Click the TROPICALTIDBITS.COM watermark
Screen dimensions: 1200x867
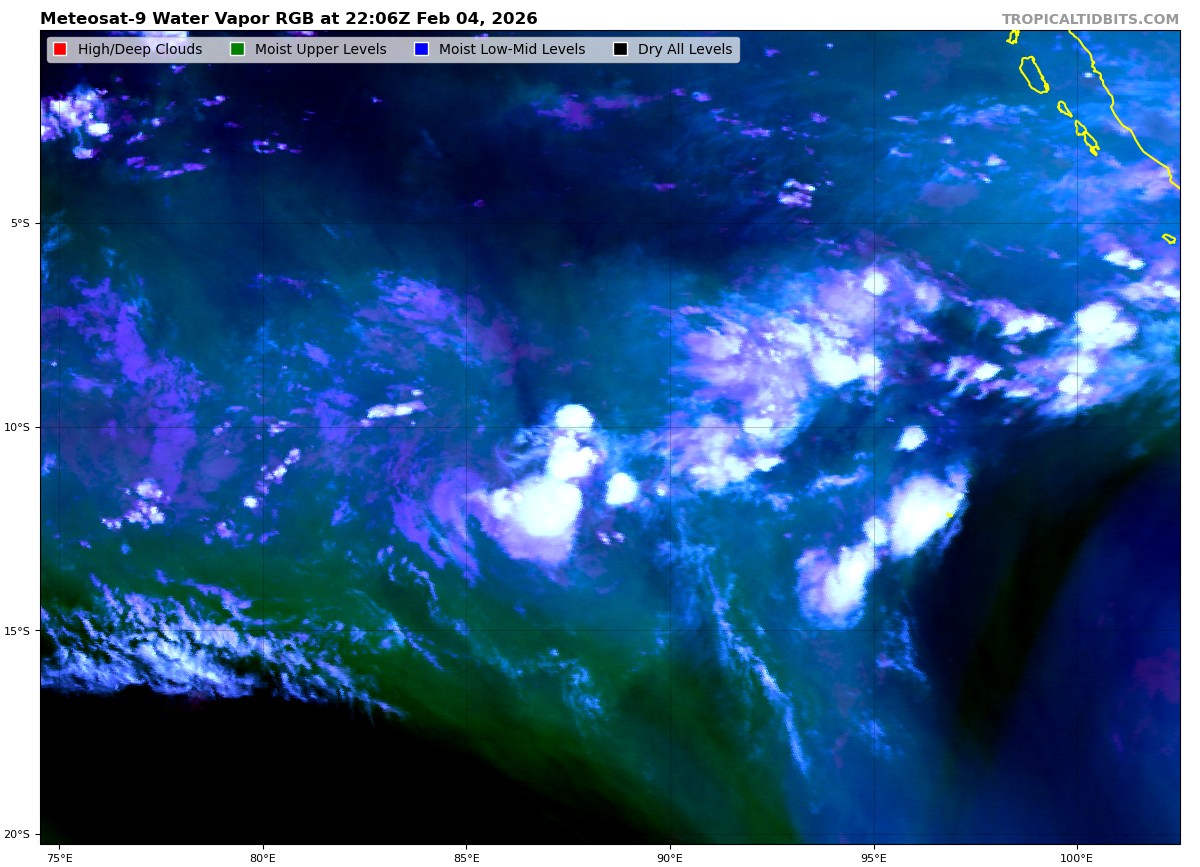pos(1090,20)
